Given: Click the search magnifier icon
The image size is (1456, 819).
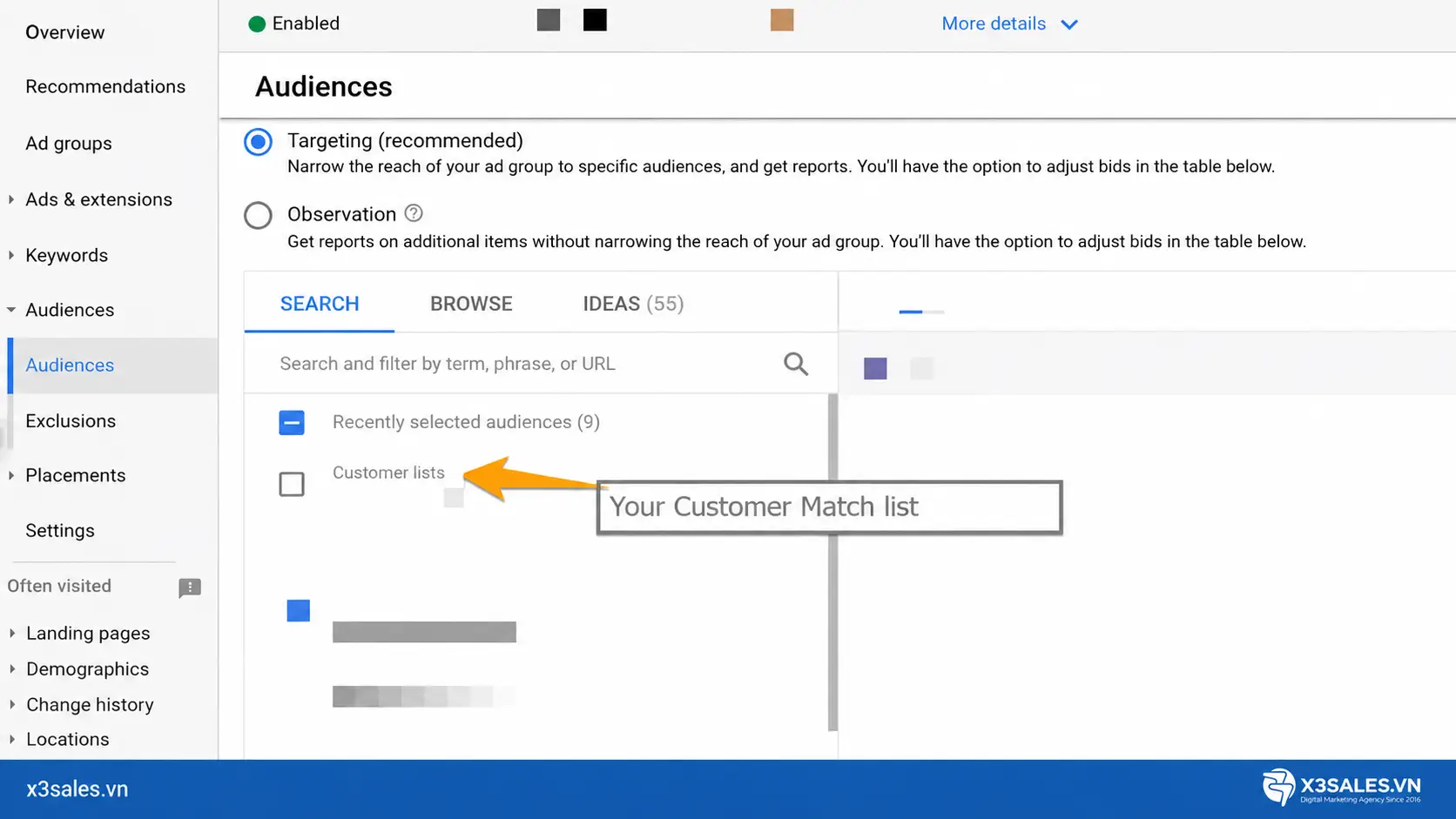Looking at the screenshot, I should (796, 364).
